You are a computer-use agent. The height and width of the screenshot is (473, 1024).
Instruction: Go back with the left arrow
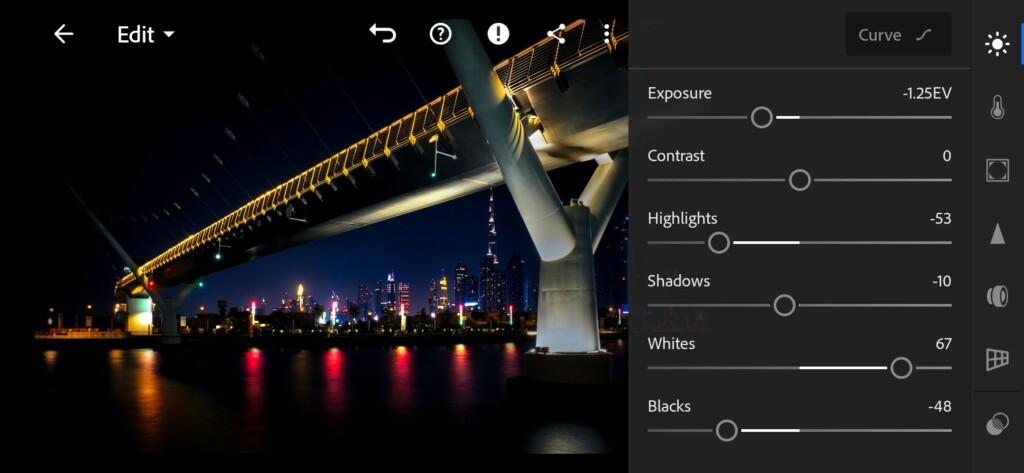(63, 34)
